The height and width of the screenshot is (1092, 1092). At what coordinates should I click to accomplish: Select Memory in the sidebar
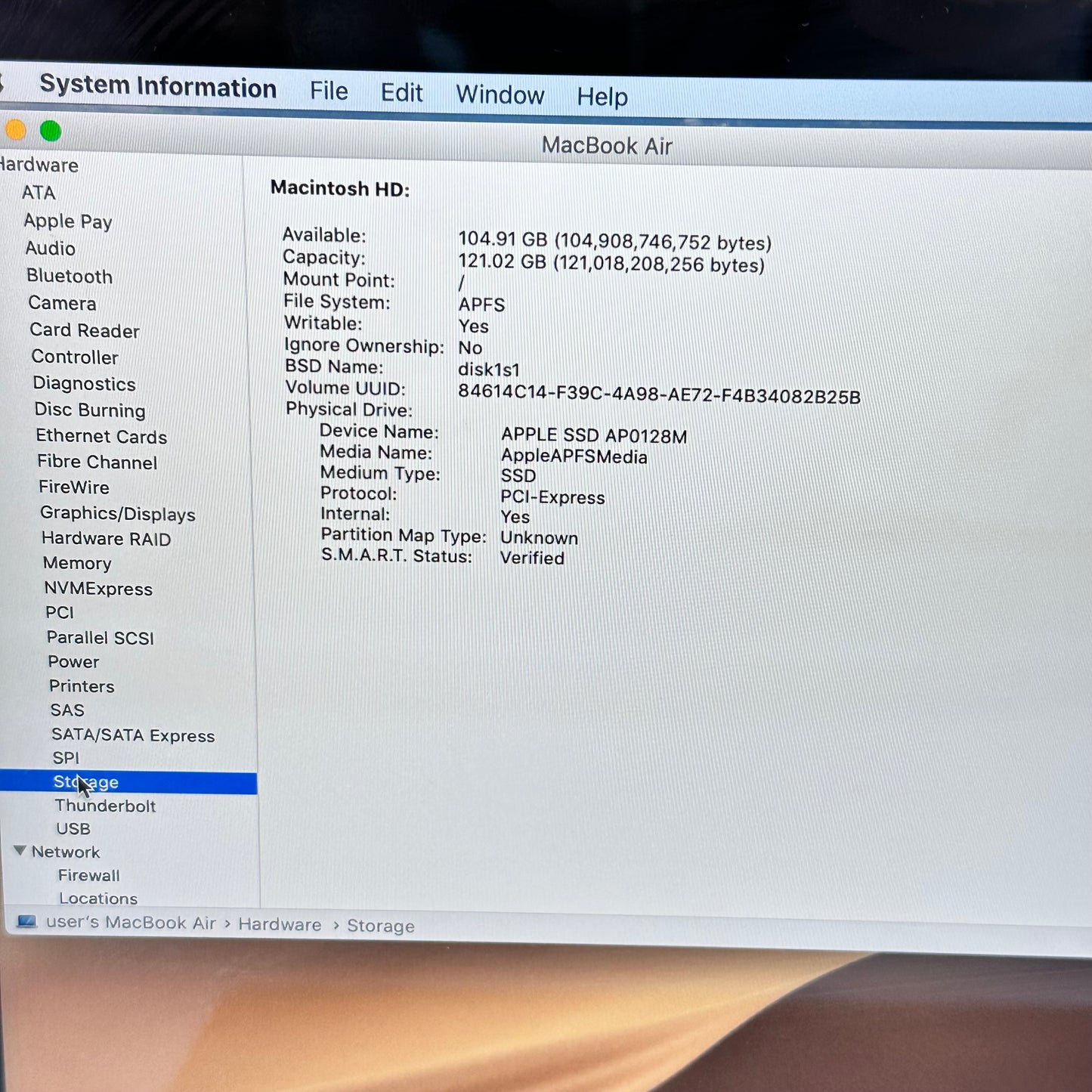pos(77,563)
